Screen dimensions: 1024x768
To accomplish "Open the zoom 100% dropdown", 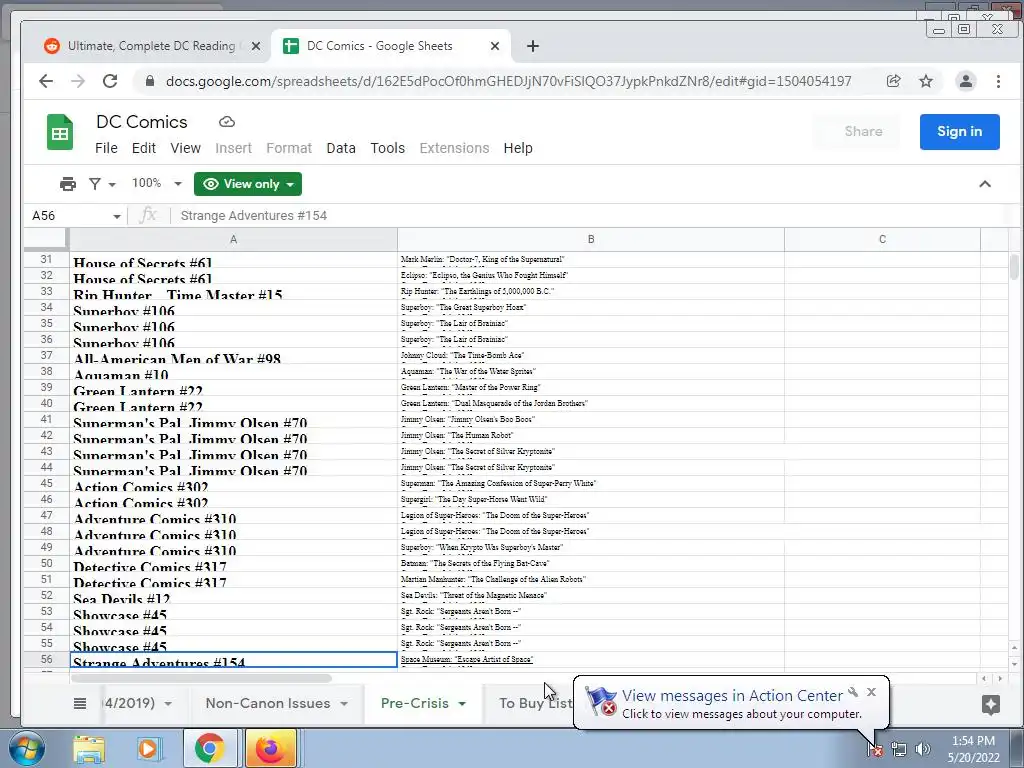I will 156,184.
